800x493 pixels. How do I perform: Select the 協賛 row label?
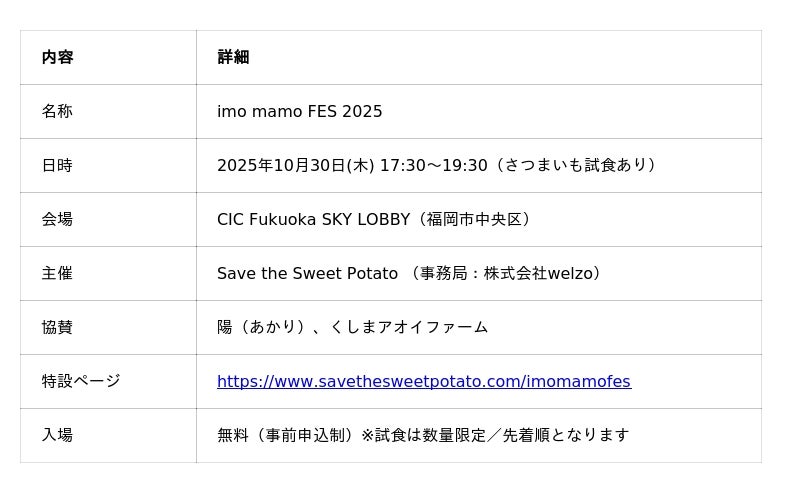57,327
